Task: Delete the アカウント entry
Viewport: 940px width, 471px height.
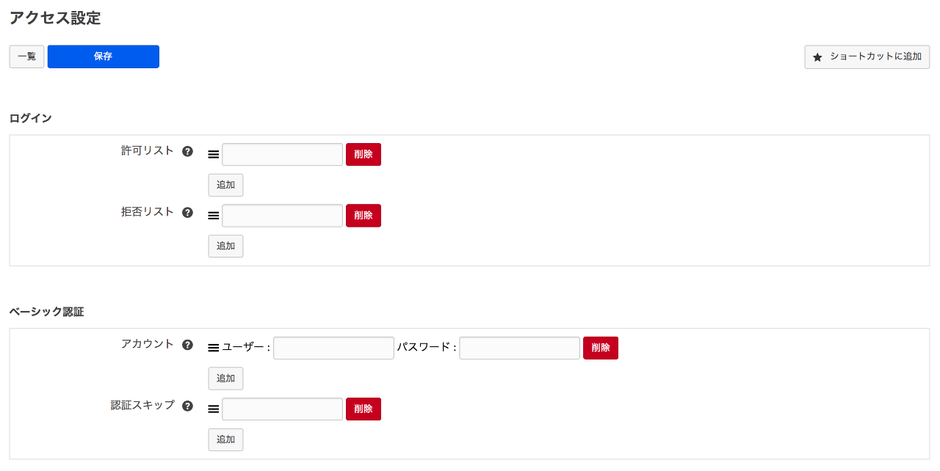Action: 600,348
